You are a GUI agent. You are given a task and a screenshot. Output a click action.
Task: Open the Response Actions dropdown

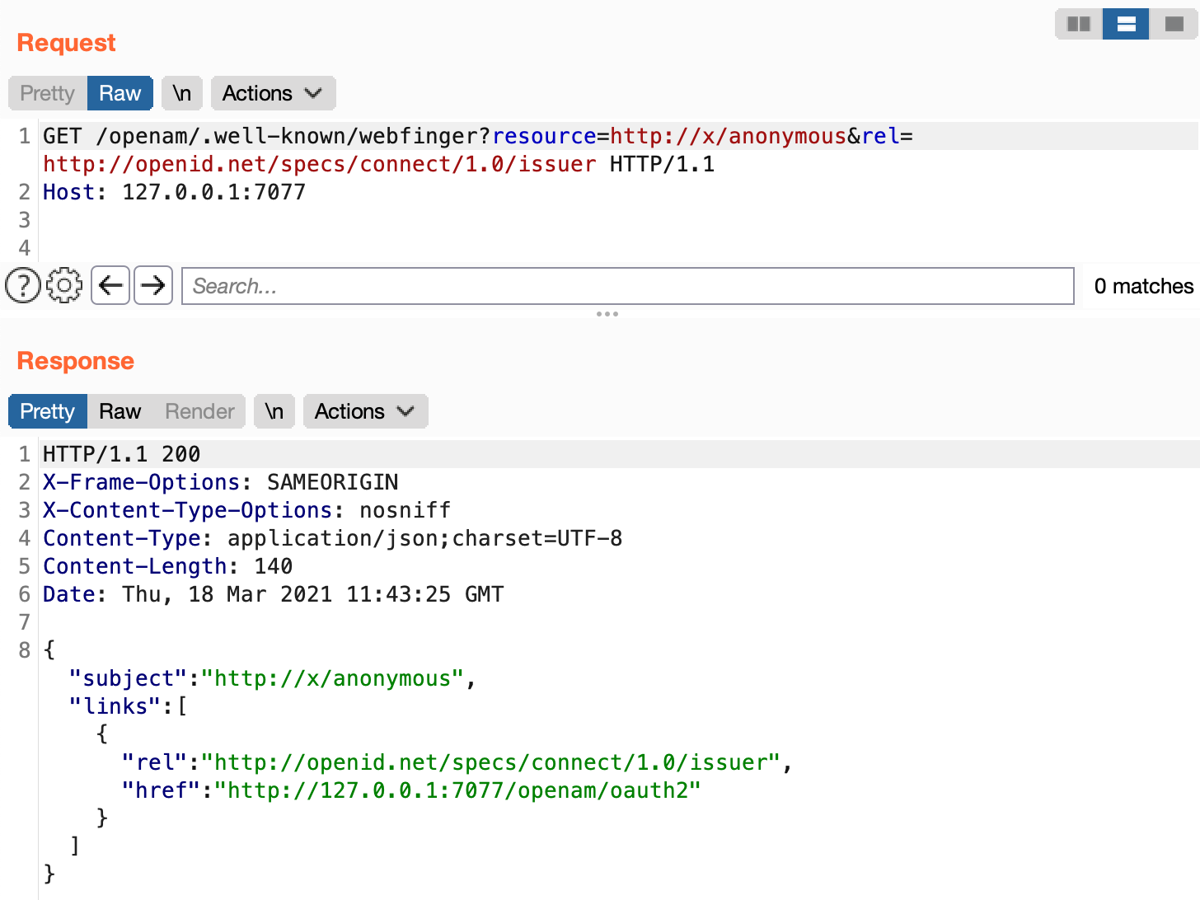tap(365, 411)
